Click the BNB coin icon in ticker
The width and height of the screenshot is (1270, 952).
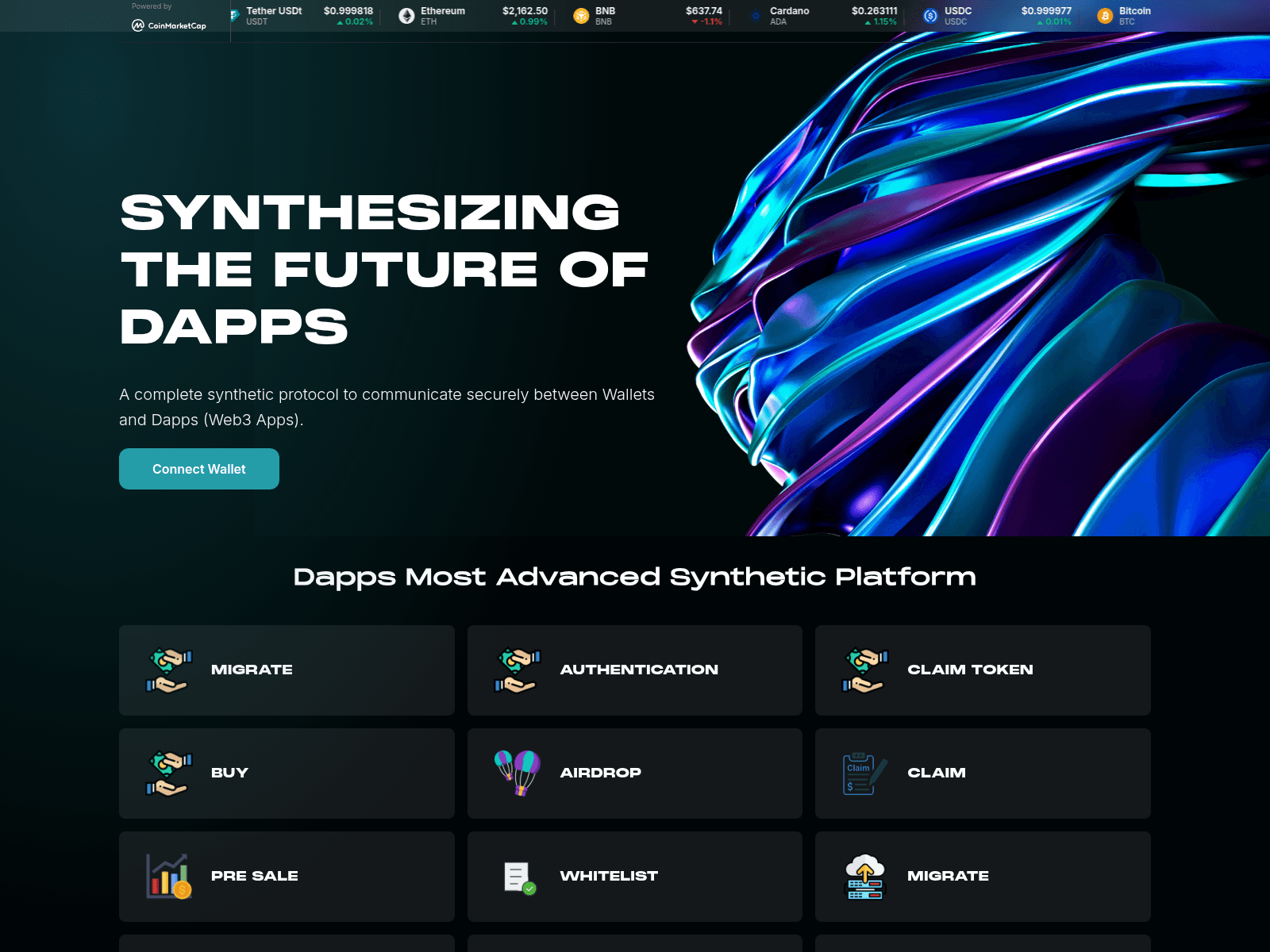point(581,16)
